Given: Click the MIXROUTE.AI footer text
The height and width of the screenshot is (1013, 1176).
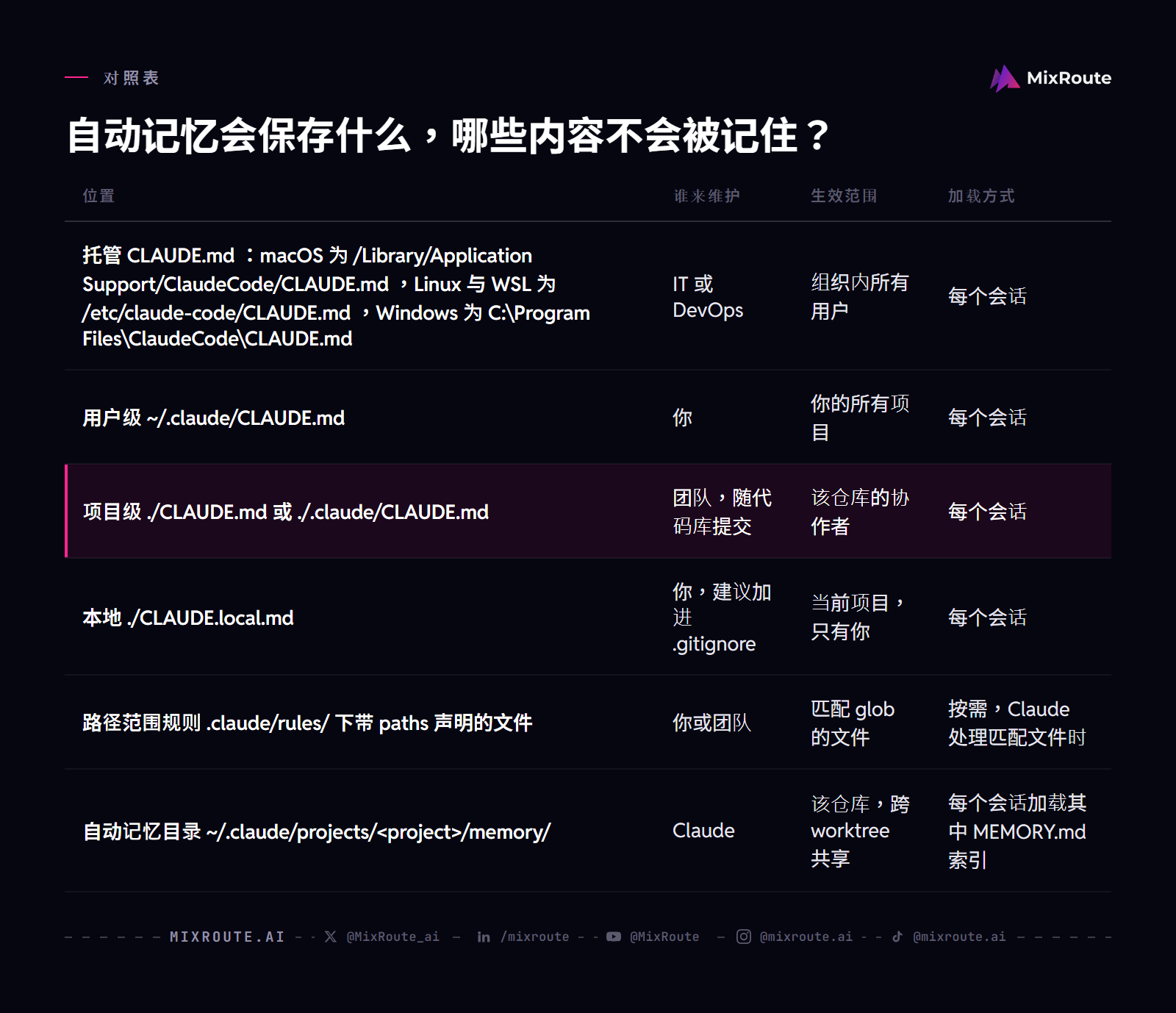Looking at the screenshot, I should [x=227, y=937].
